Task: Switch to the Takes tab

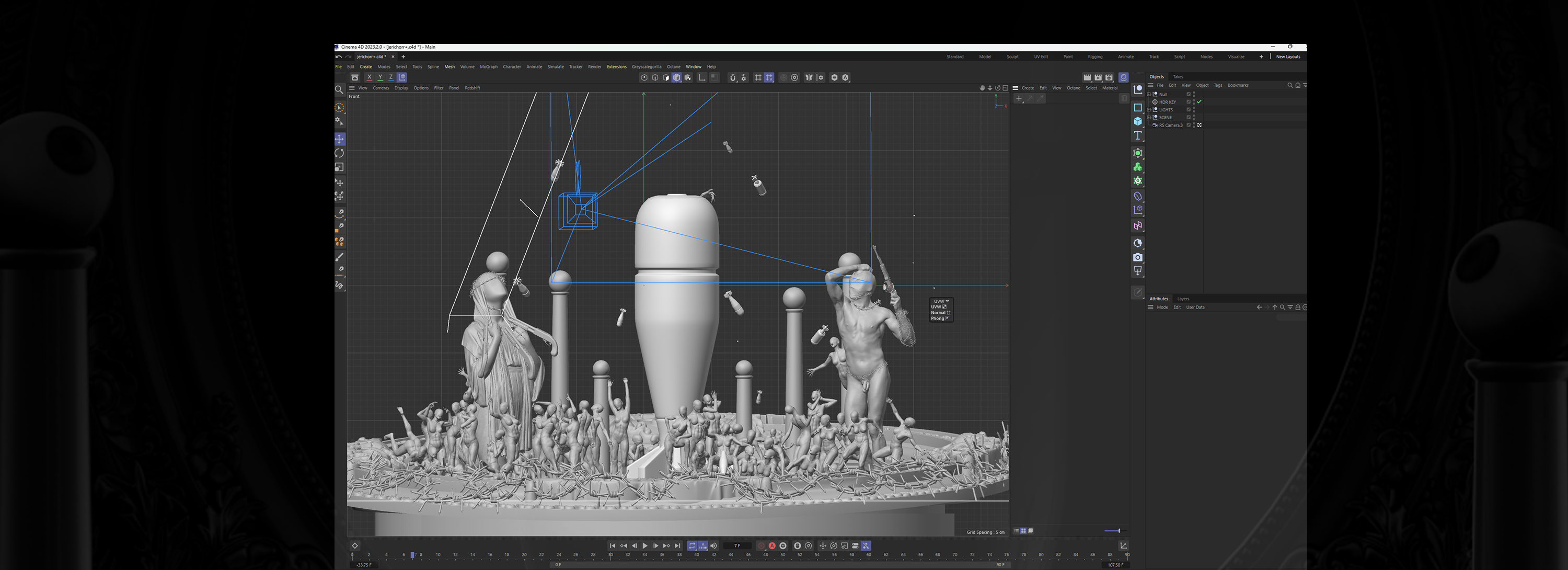Action: pos(1178,77)
